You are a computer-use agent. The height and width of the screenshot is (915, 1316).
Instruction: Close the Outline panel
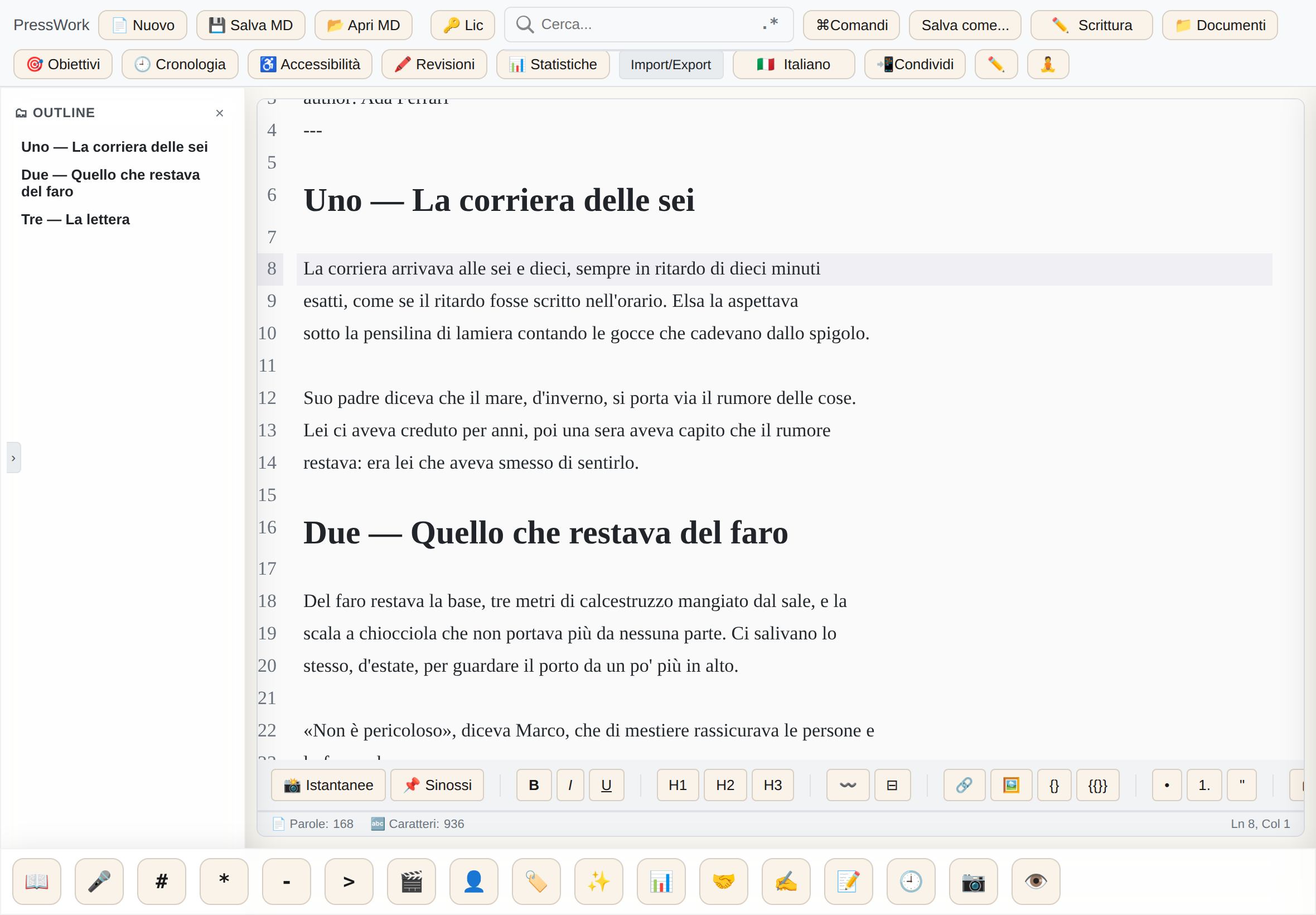pyautogui.click(x=220, y=113)
